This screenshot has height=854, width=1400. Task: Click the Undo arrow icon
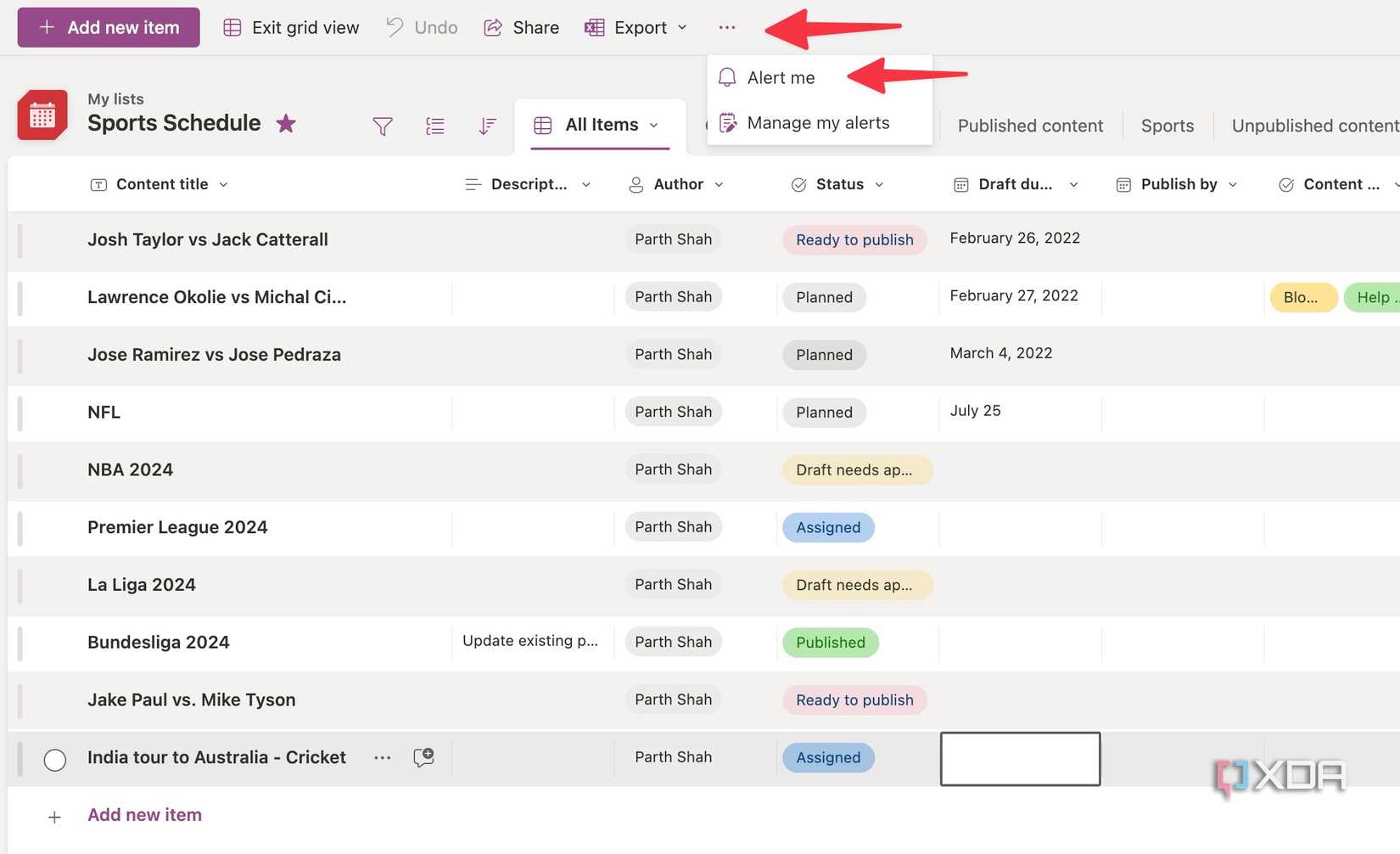tap(395, 27)
